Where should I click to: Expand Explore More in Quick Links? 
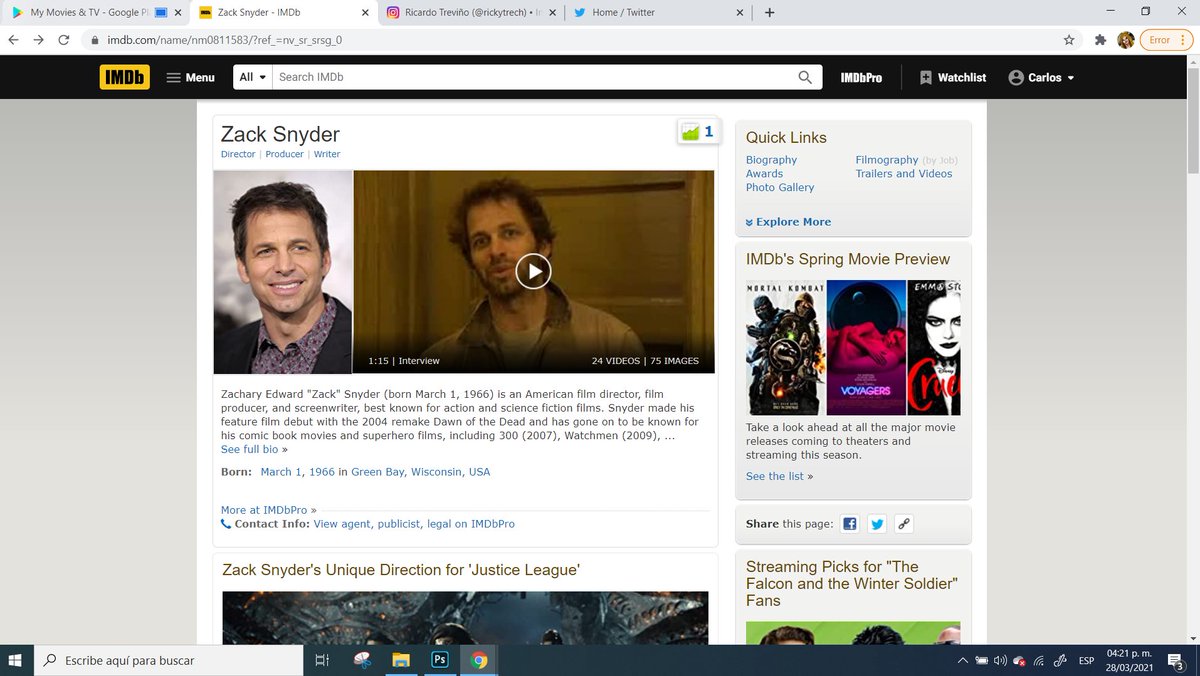coord(788,222)
